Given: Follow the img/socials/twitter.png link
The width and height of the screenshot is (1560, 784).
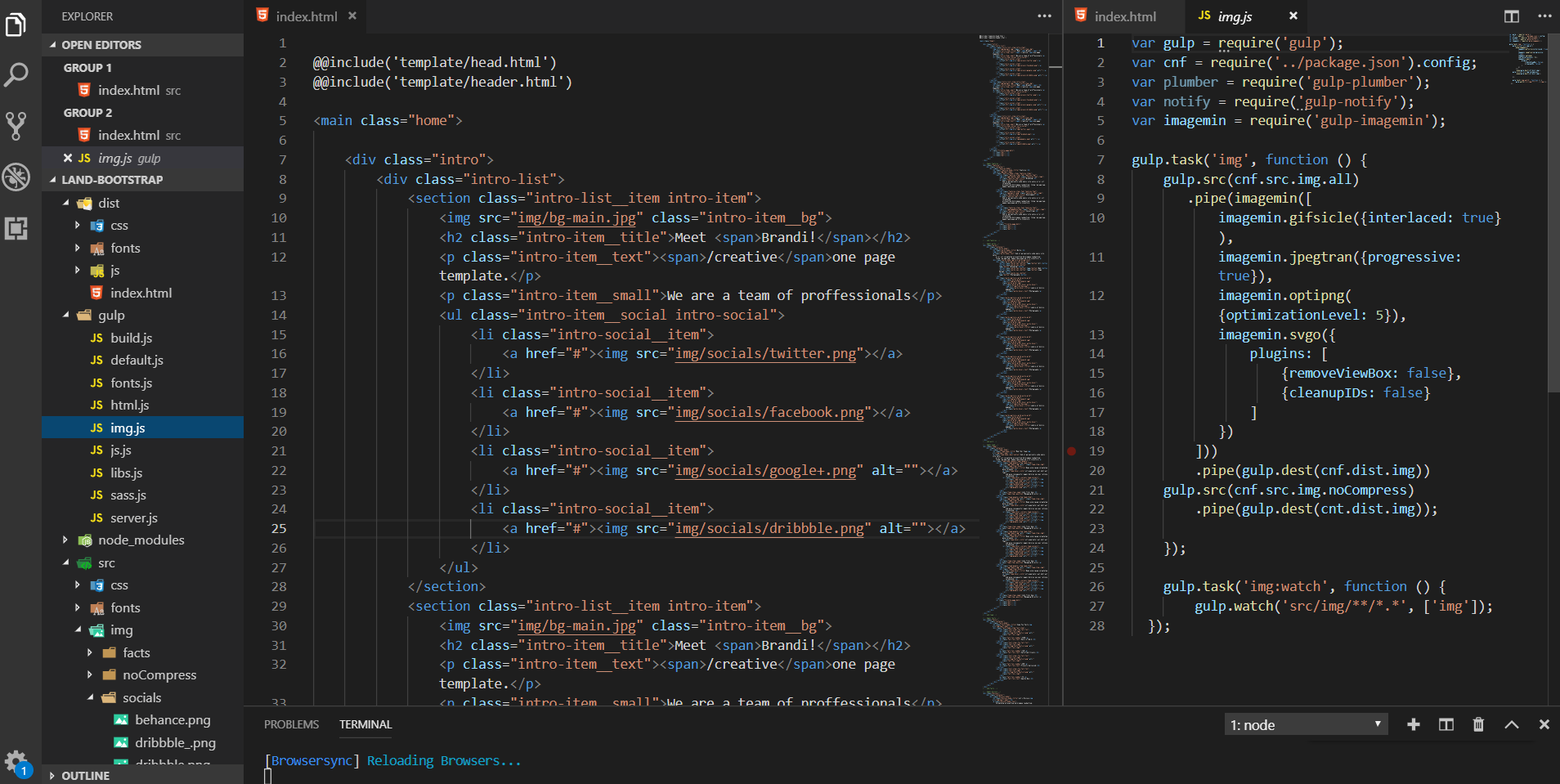Looking at the screenshot, I should 765,353.
